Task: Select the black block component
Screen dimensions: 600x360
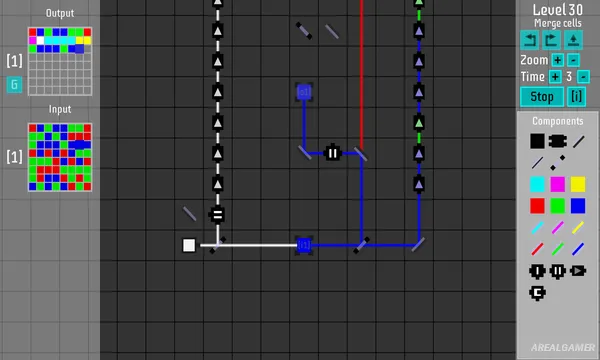Action: 537,141
